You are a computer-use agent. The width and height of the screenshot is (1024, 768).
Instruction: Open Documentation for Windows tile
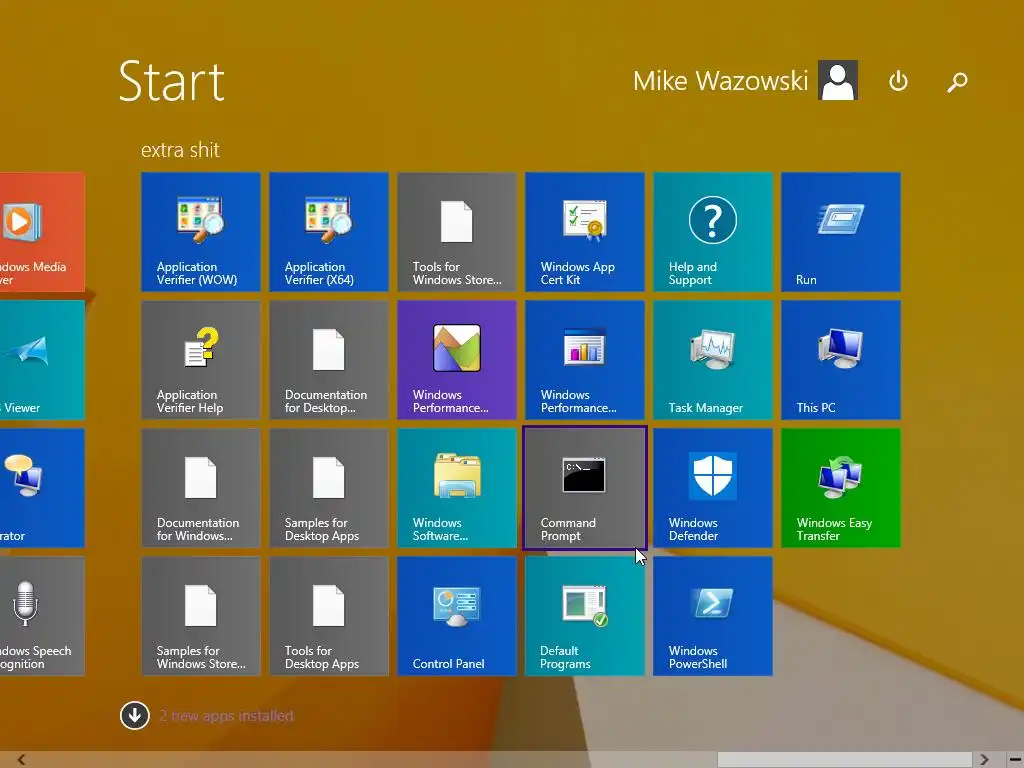click(x=200, y=488)
